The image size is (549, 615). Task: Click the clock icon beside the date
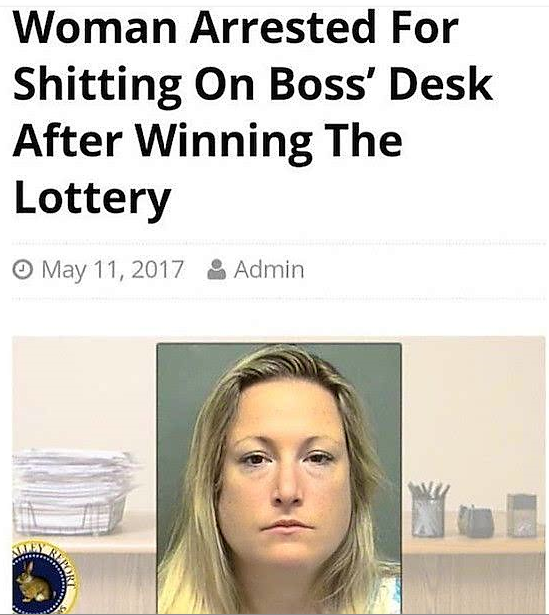tap(22, 270)
